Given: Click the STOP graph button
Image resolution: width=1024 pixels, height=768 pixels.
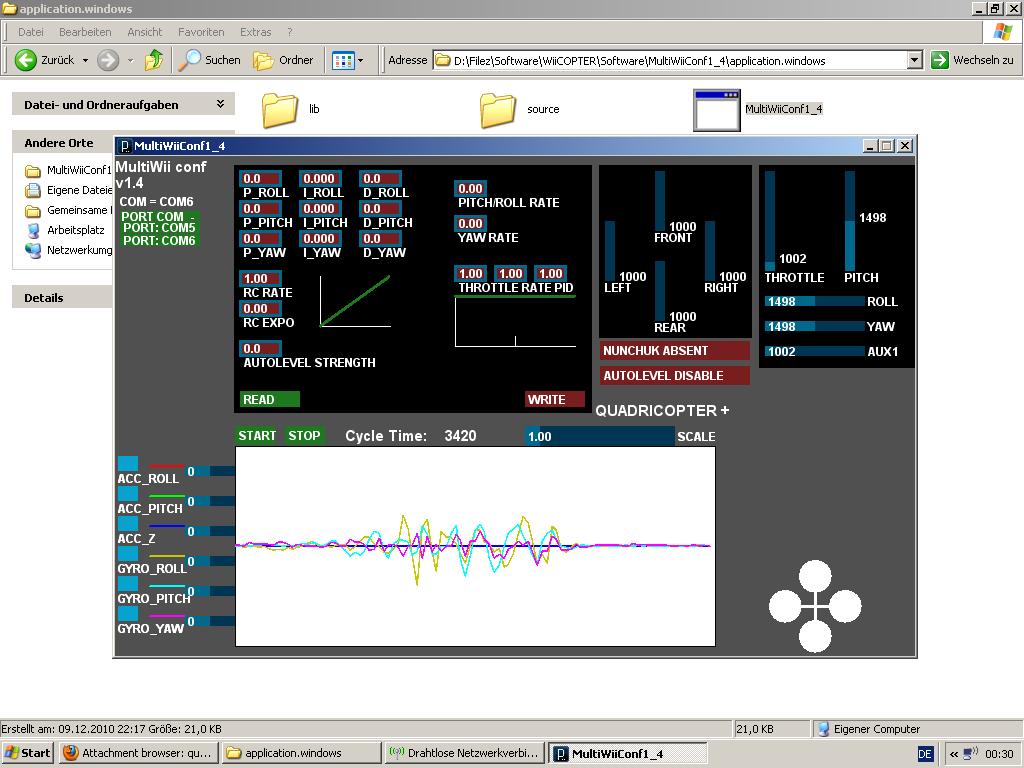Looking at the screenshot, I should 304,436.
